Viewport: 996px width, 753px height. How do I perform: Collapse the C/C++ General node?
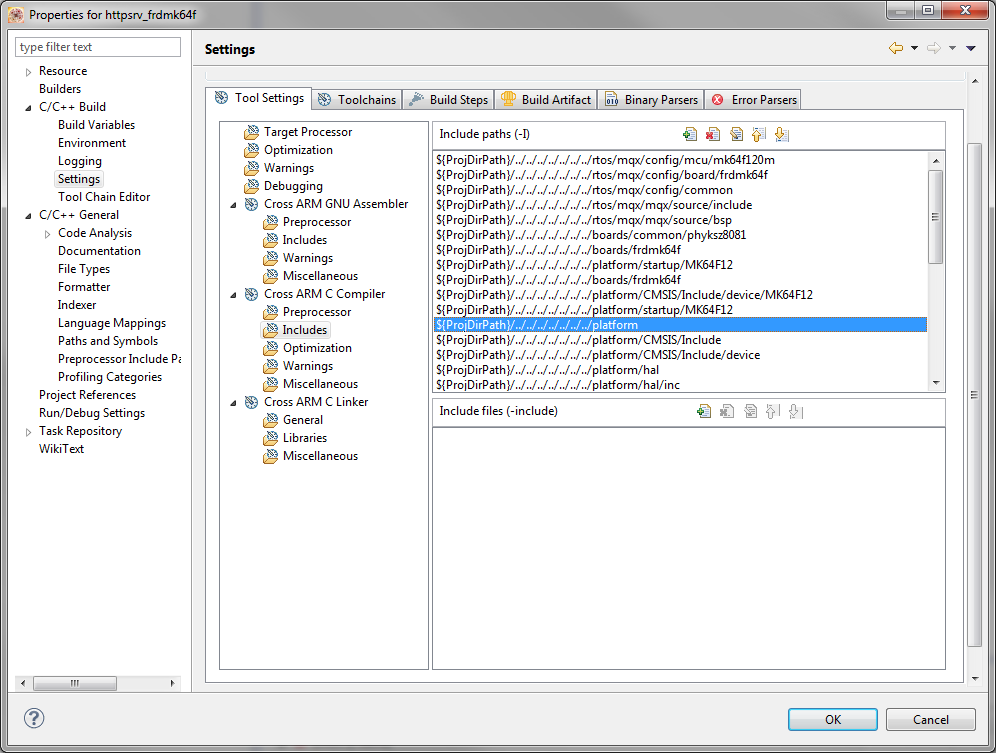click(x=28, y=215)
